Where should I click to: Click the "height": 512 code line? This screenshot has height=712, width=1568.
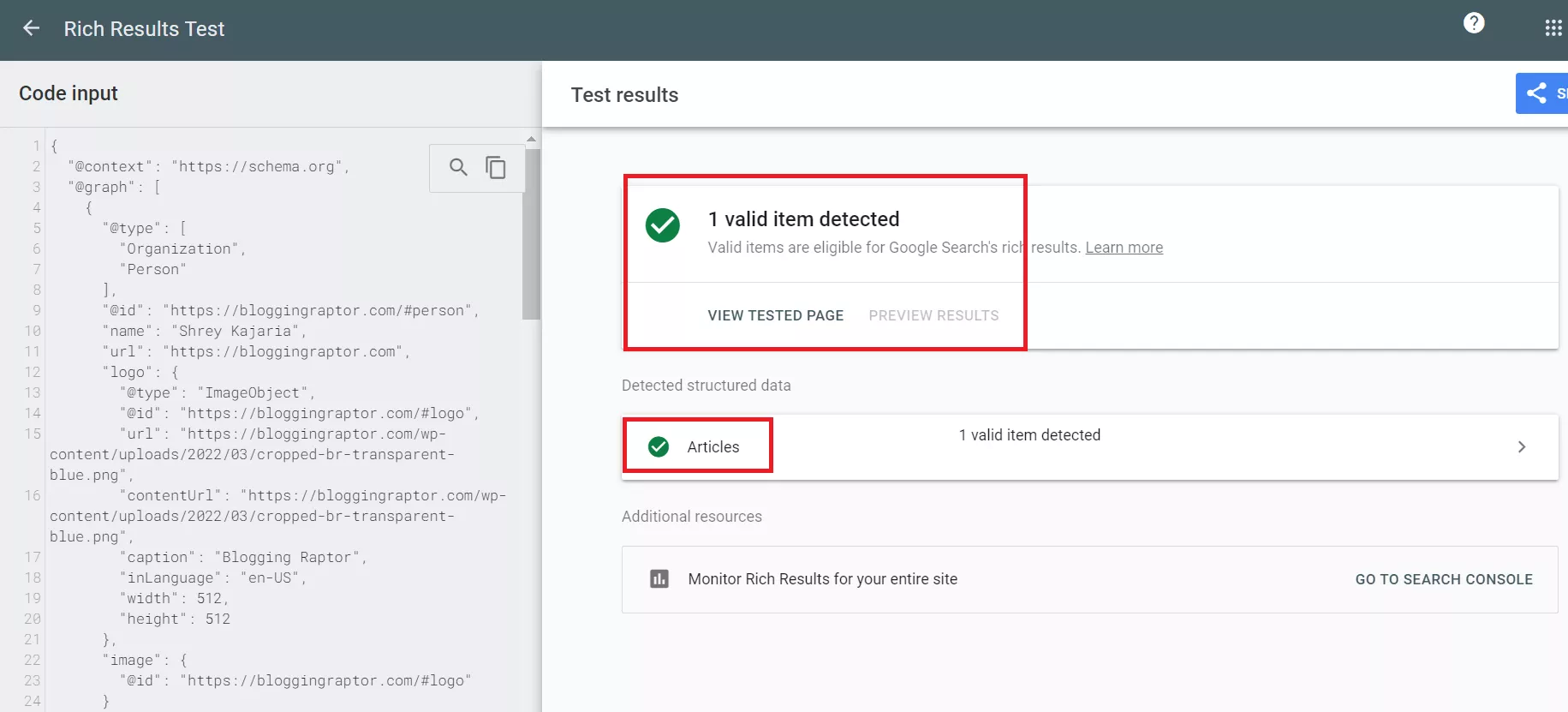175,619
